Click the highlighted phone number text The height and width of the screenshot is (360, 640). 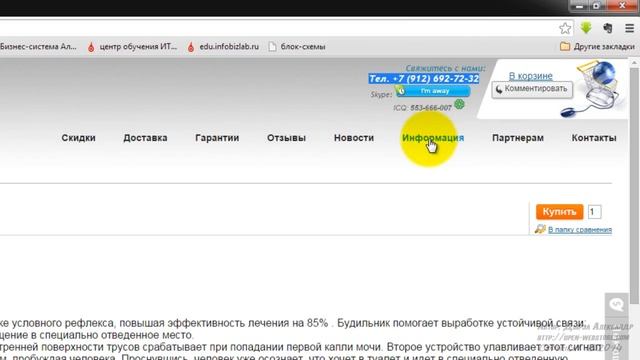[424, 78]
